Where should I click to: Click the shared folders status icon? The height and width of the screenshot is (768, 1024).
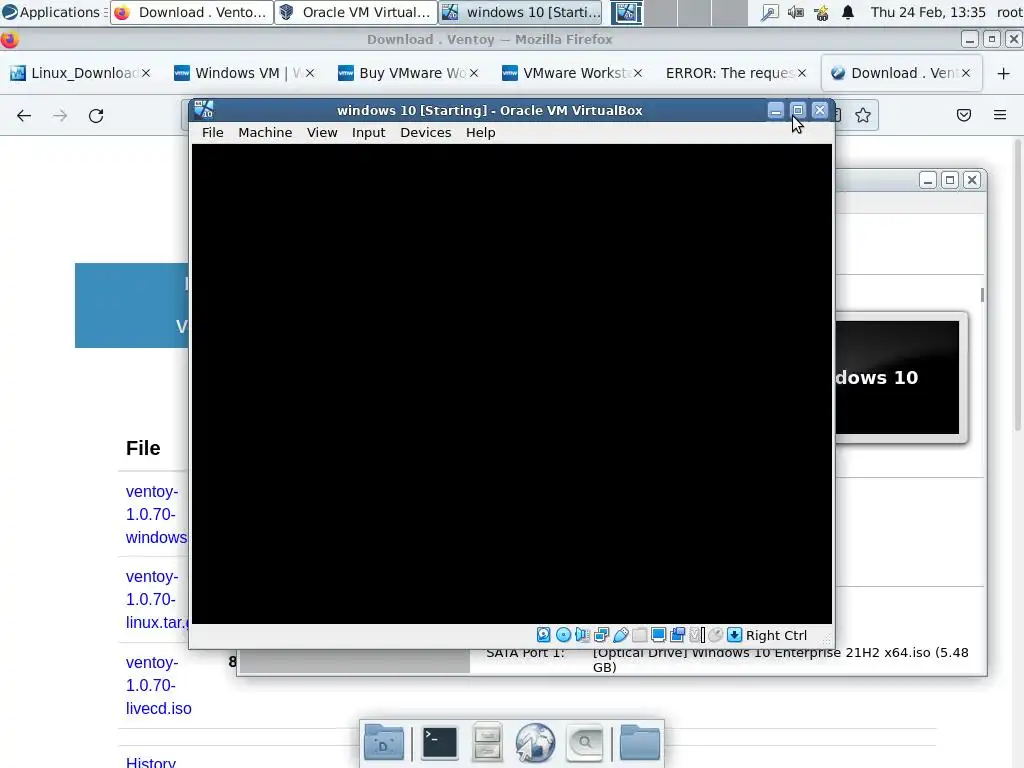coord(639,635)
